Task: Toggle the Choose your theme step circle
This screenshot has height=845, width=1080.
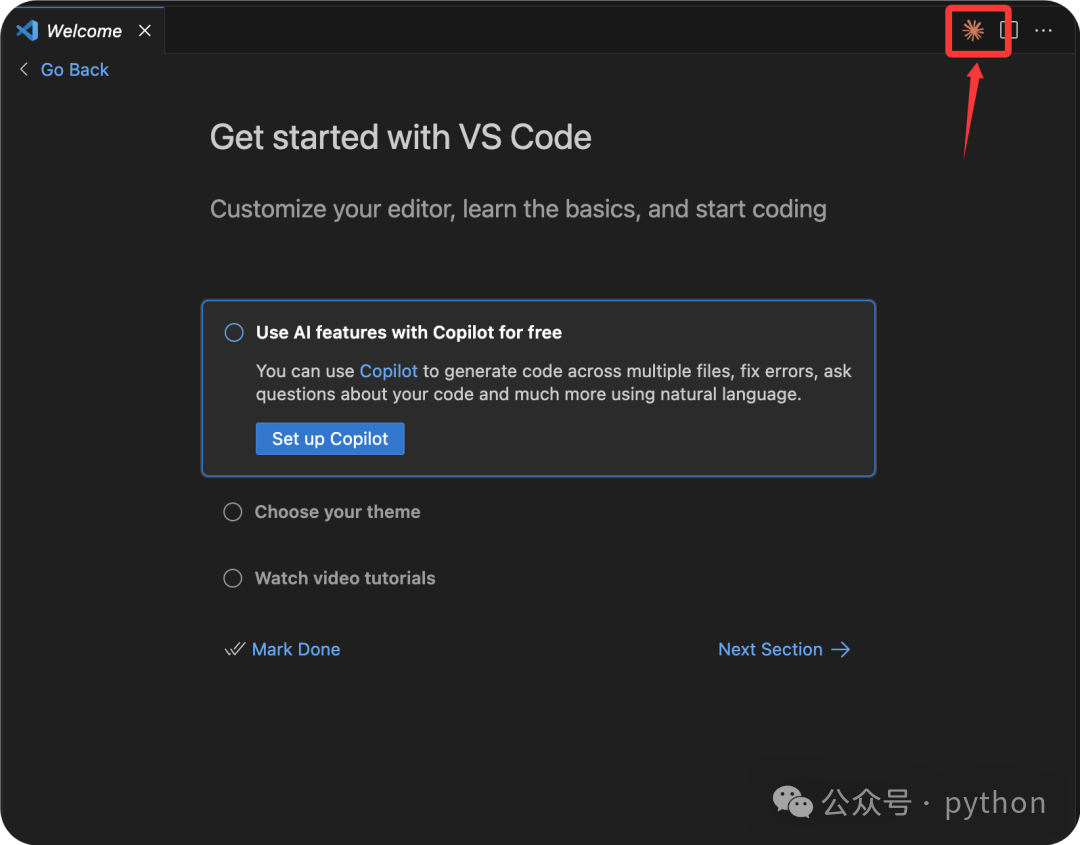Action: pos(233,512)
